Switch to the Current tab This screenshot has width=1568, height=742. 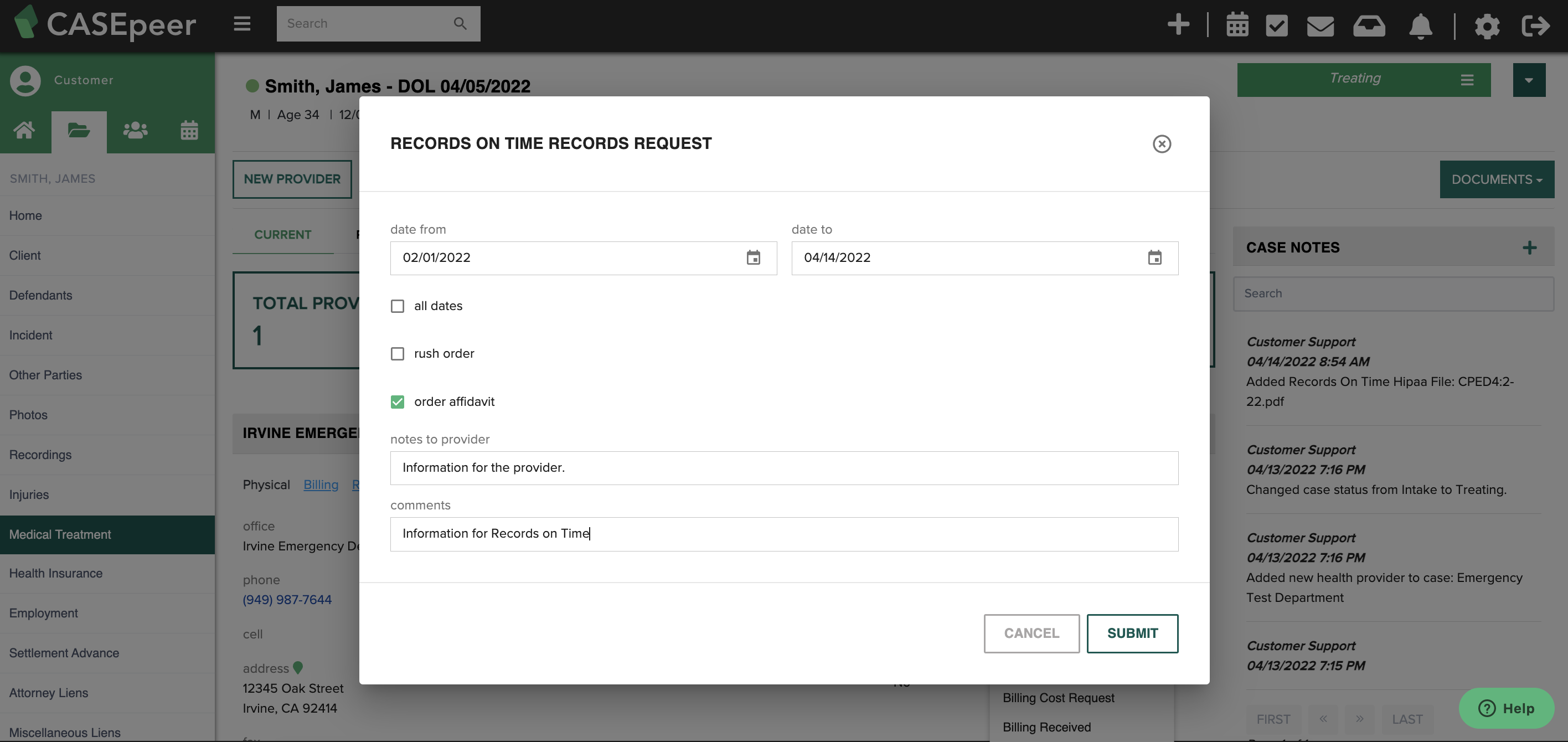(282, 235)
